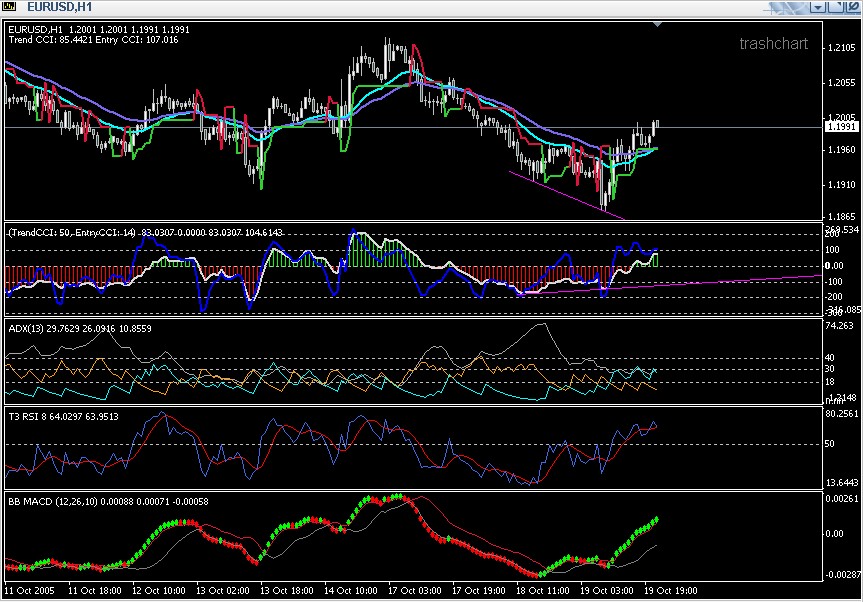Click the 0.00261 MACD scale value
Image resolution: width=863 pixels, height=602 pixels.
tap(842, 499)
